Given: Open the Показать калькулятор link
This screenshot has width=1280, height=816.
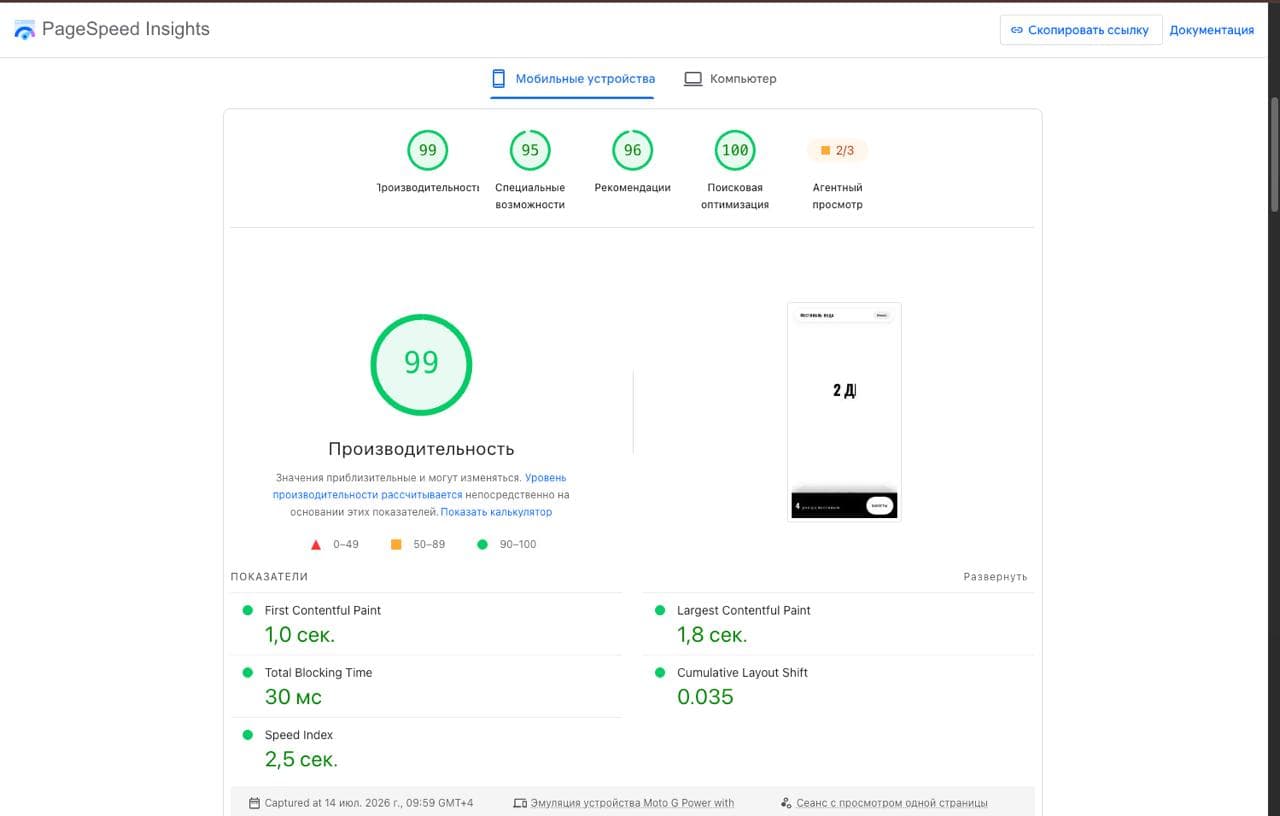Looking at the screenshot, I should pyautogui.click(x=496, y=512).
